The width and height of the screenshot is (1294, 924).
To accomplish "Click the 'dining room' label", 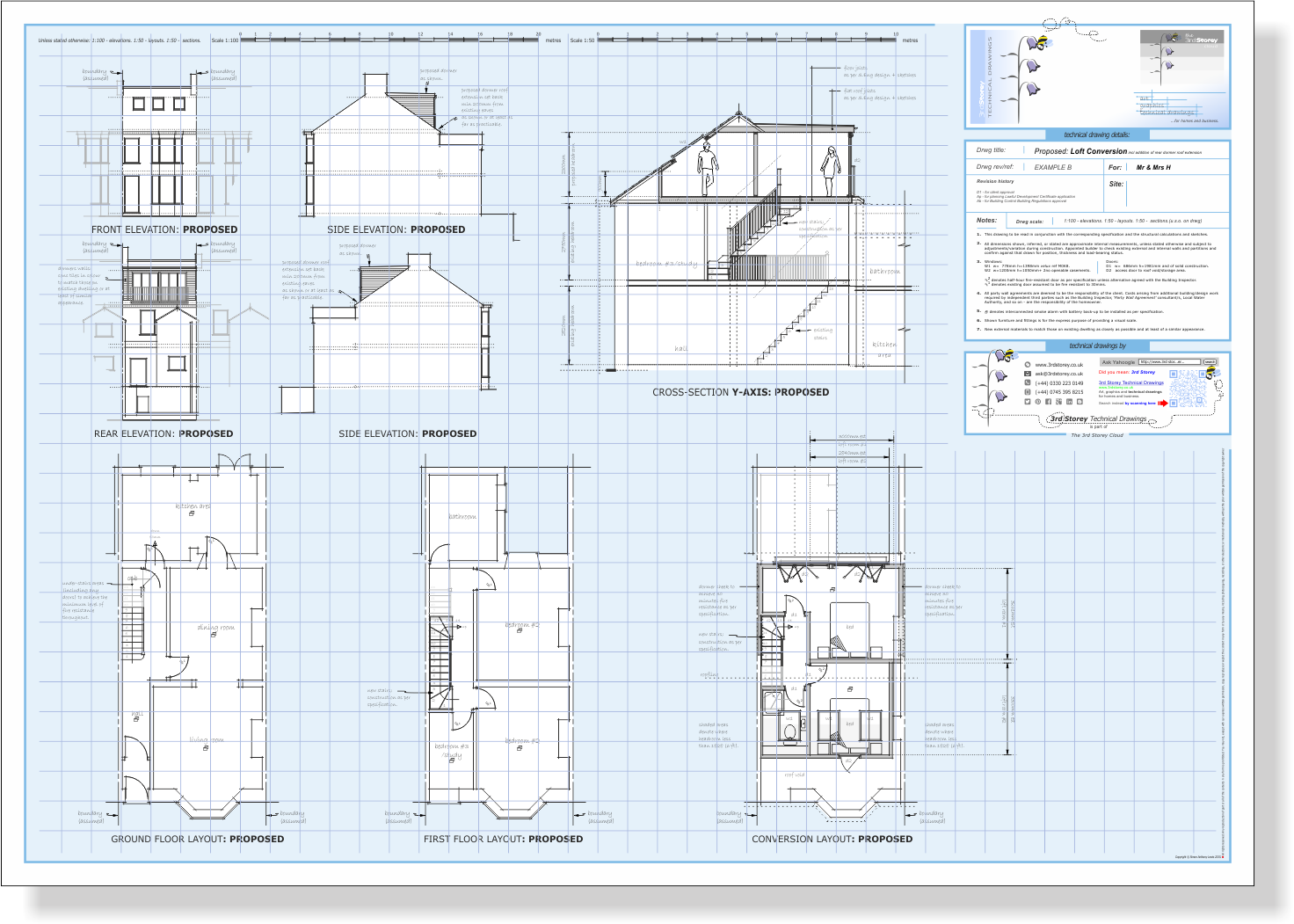I will tap(215, 628).
